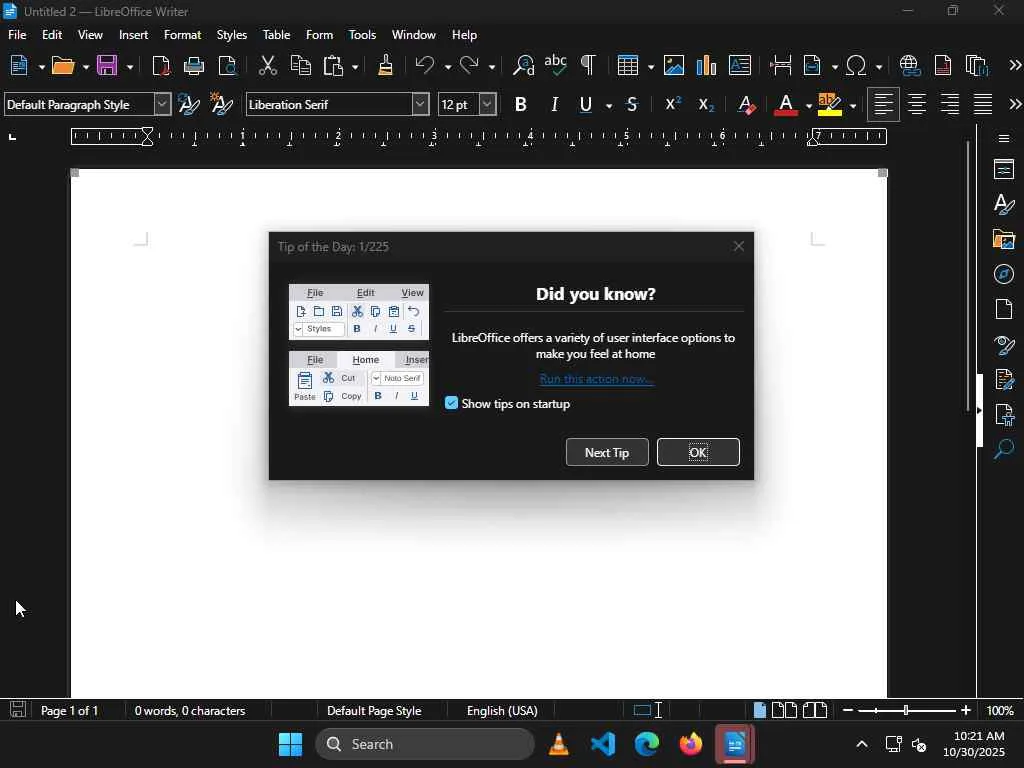Export as PDF icon

(161, 66)
